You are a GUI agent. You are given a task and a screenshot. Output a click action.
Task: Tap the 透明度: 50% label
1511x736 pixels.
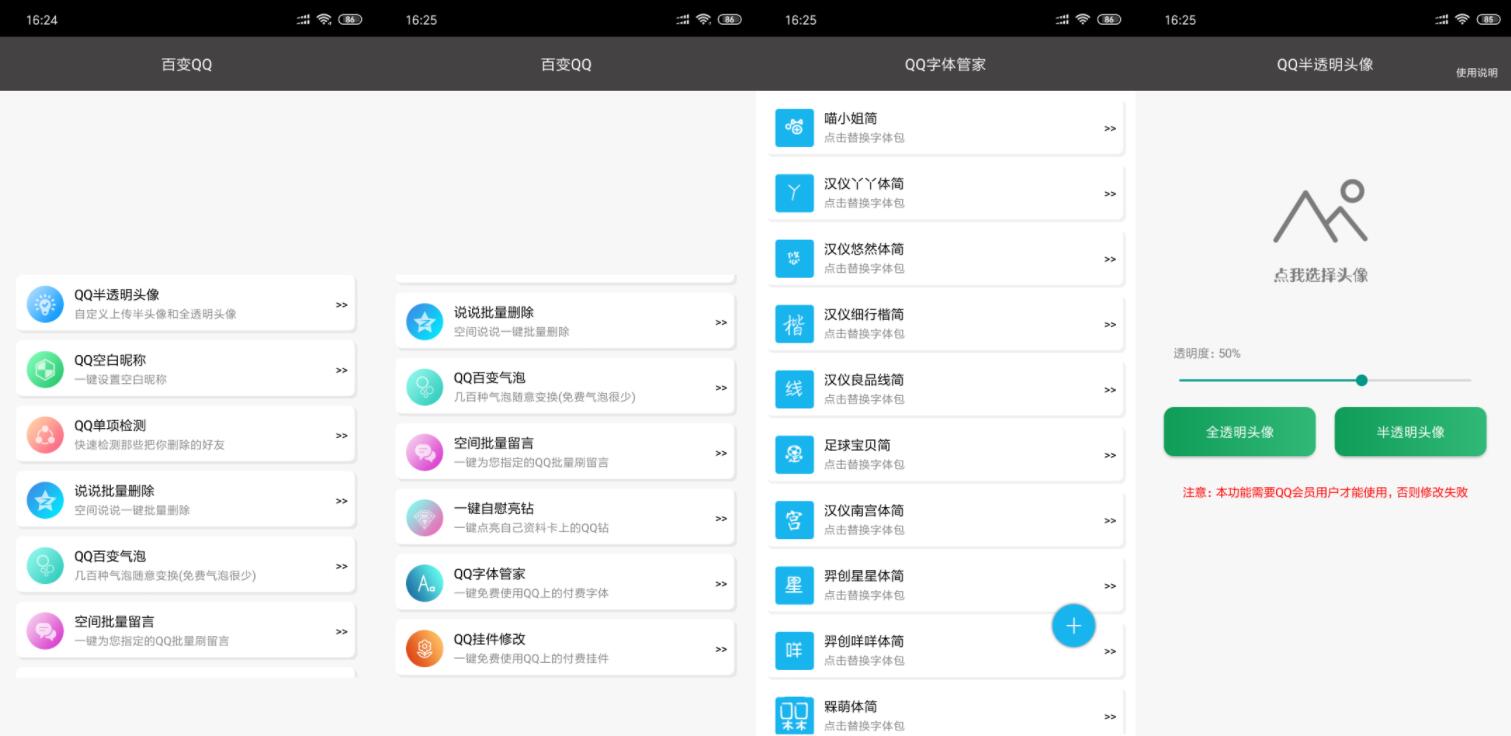1207,353
